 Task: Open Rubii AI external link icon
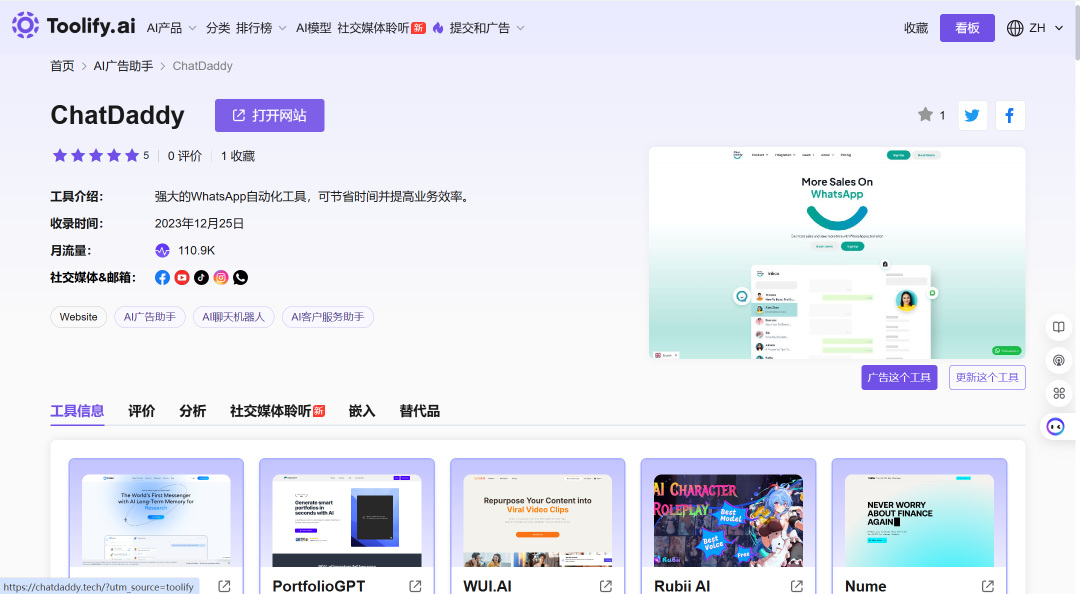pos(797,586)
